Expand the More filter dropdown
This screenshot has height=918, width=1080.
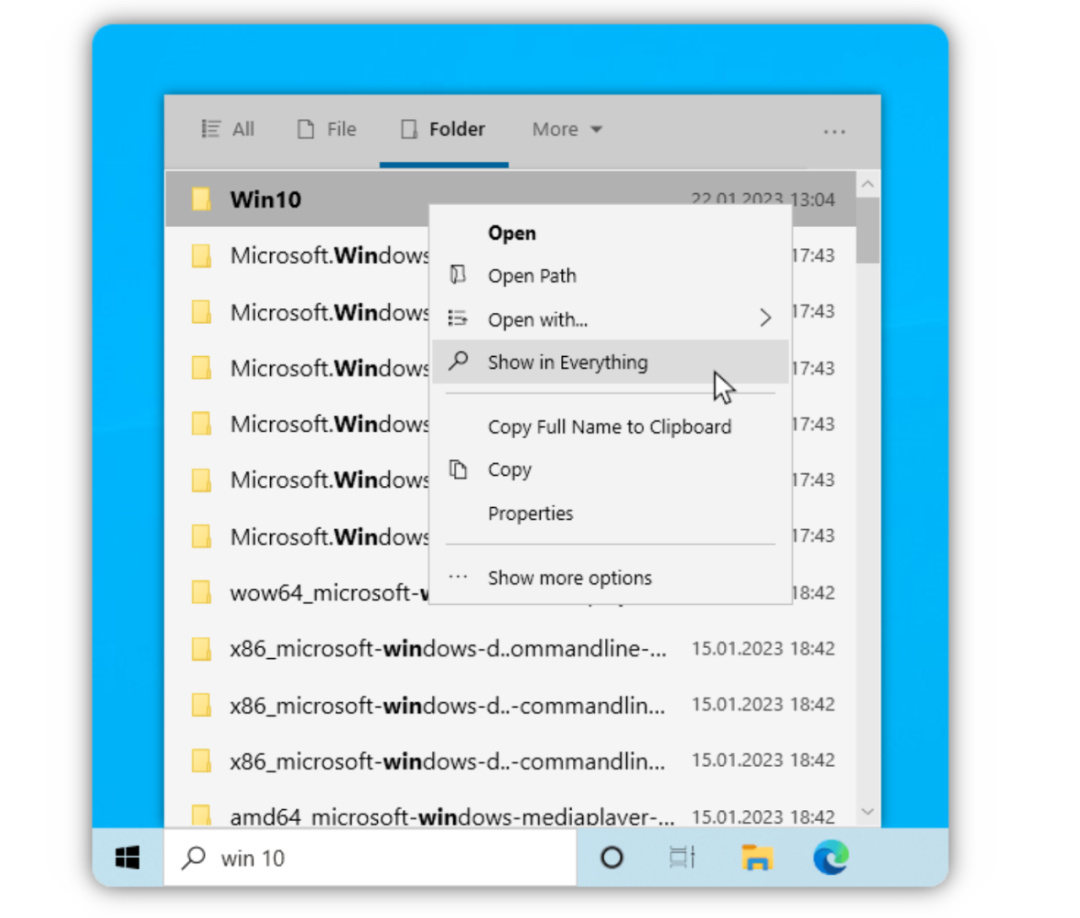[567, 129]
